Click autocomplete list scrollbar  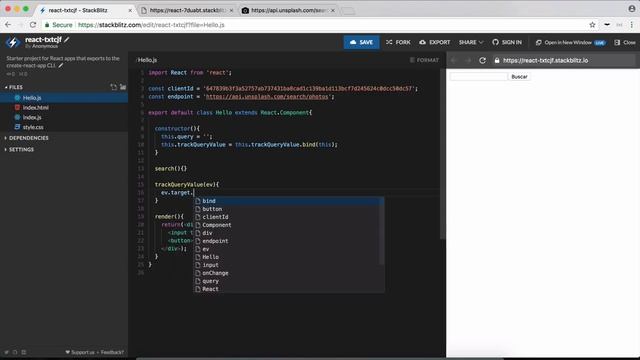point(382,231)
